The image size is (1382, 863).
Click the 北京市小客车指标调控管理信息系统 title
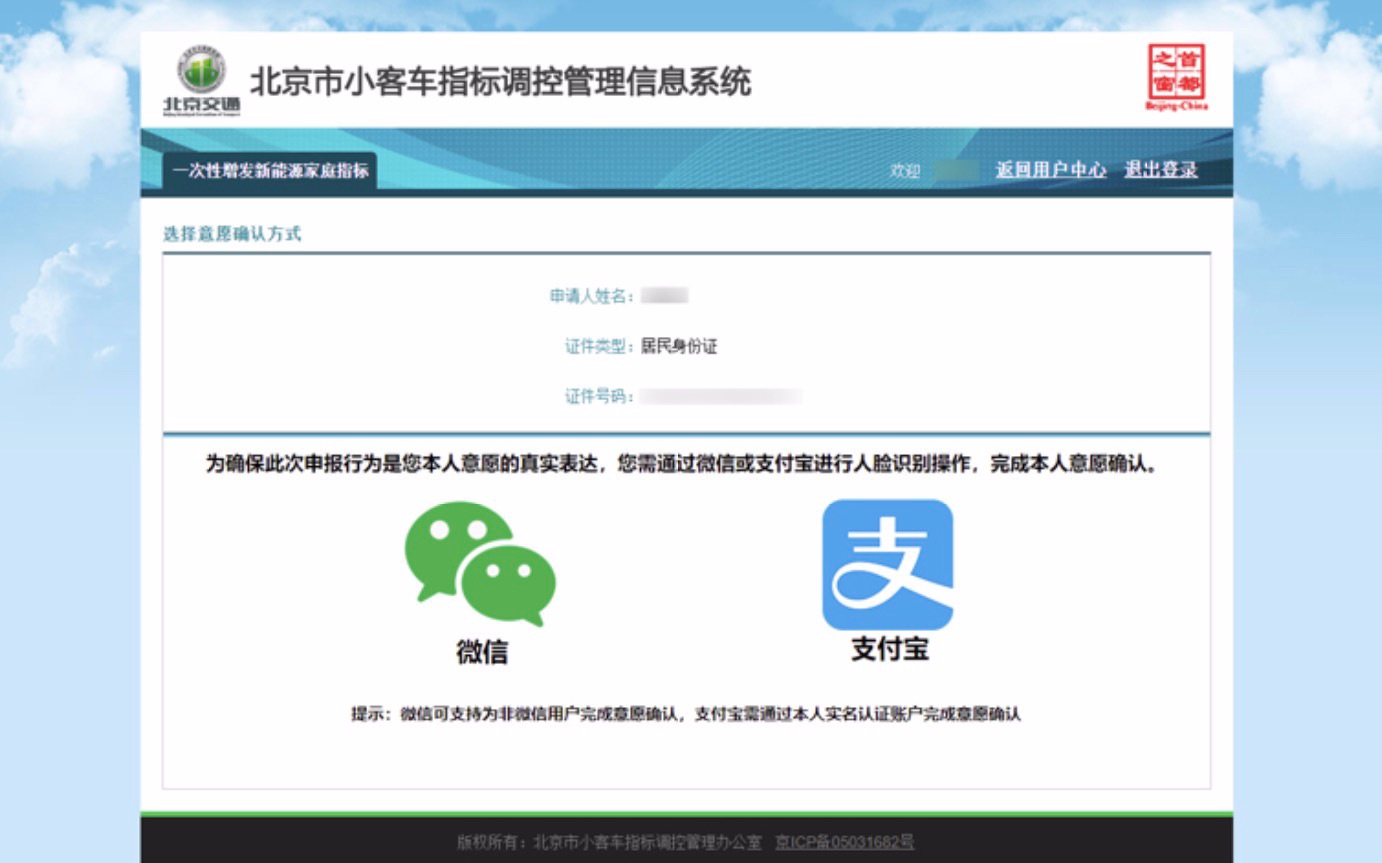pyautogui.click(x=500, y=81)
